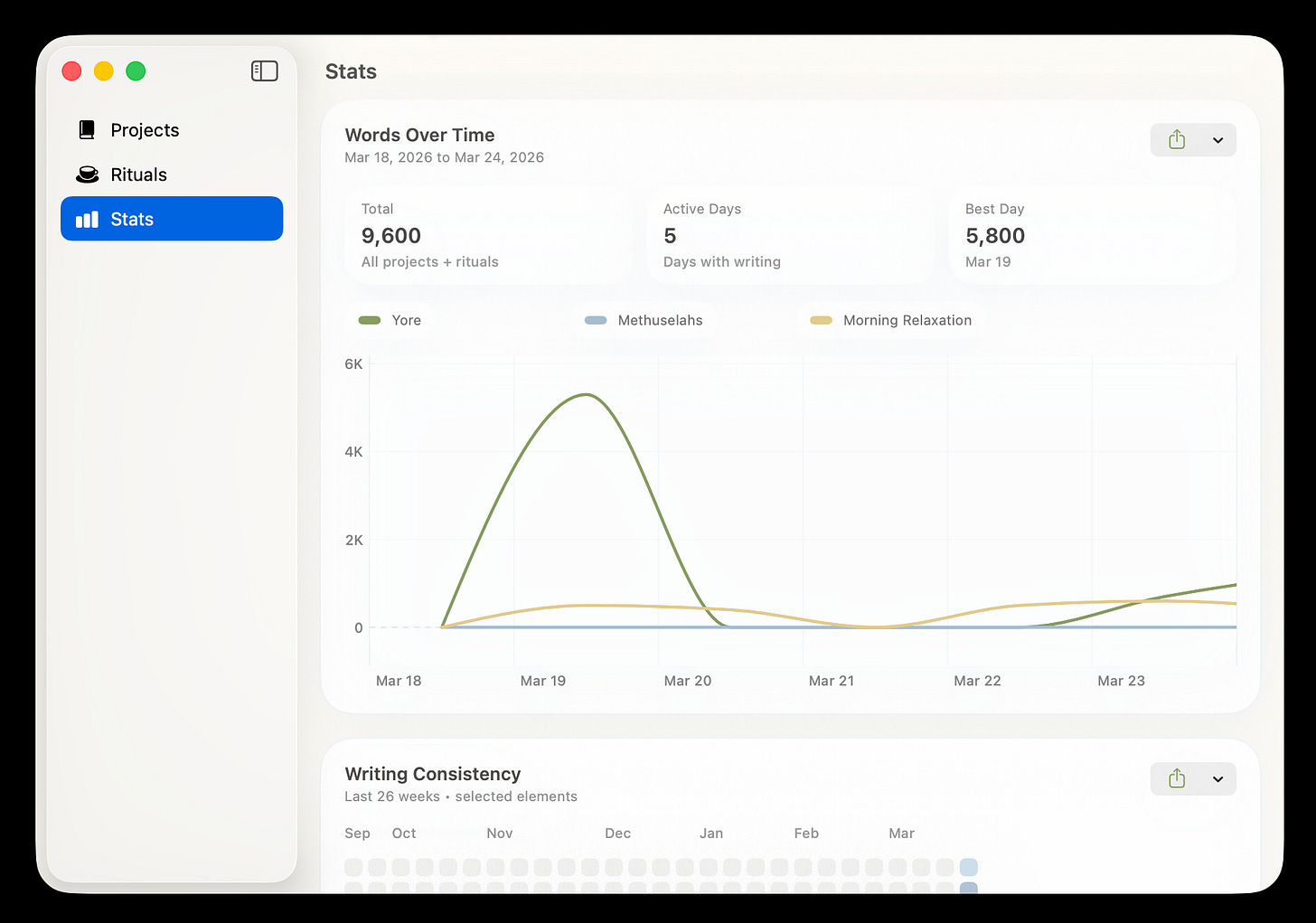The image size is (1316, 923).
Task: Select the Stats sidebar item
Action: point(172,219)
